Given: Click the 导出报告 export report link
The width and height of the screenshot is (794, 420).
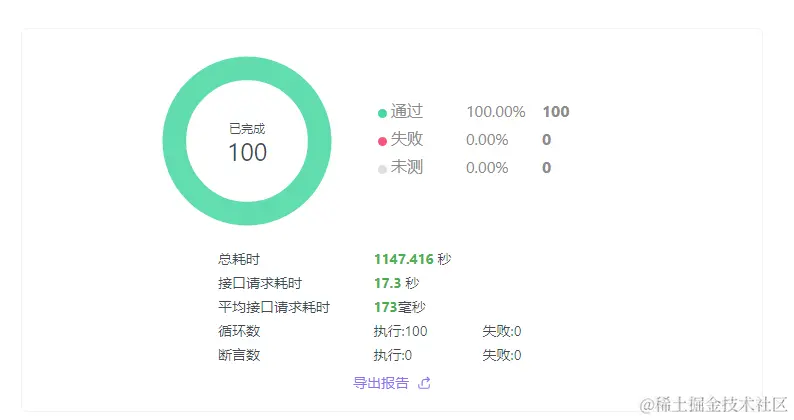Looking at the screenshot, I should 381,383.
